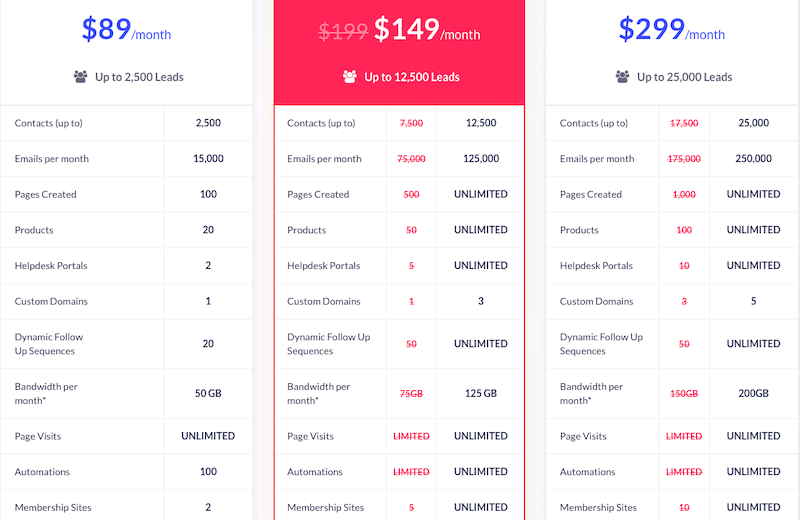Click 'Up to 2,500 Leads' text
The width and height of the screenshot is (800, 520).
coord(139,77)
